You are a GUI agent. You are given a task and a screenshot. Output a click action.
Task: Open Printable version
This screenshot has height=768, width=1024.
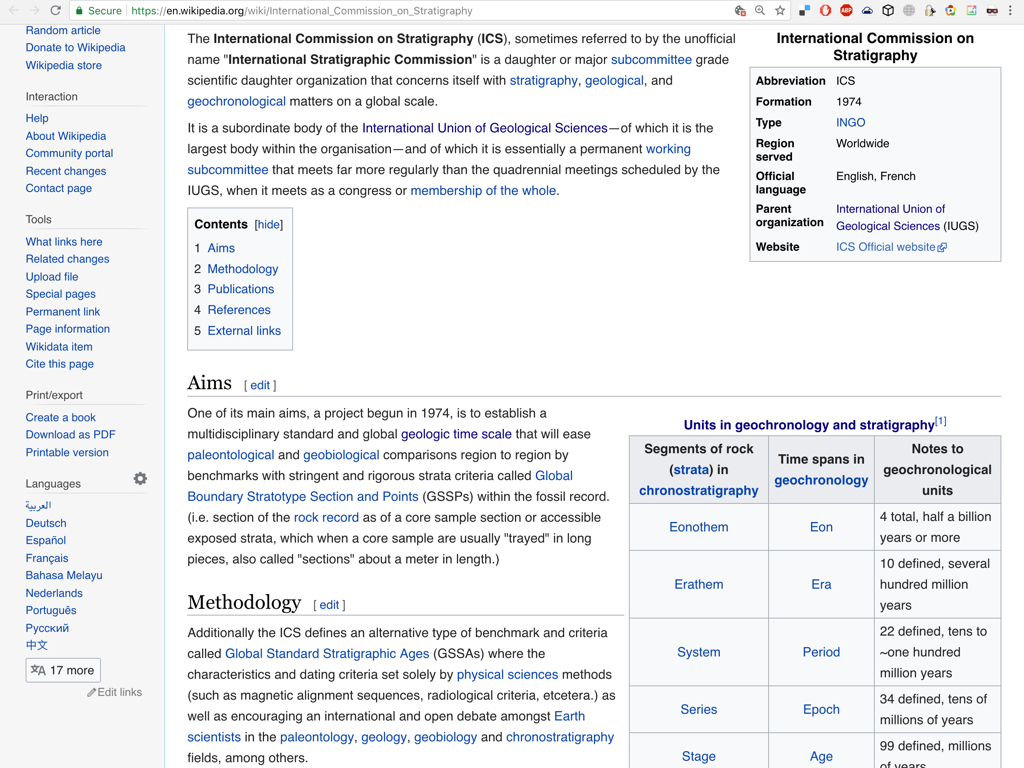67,452
